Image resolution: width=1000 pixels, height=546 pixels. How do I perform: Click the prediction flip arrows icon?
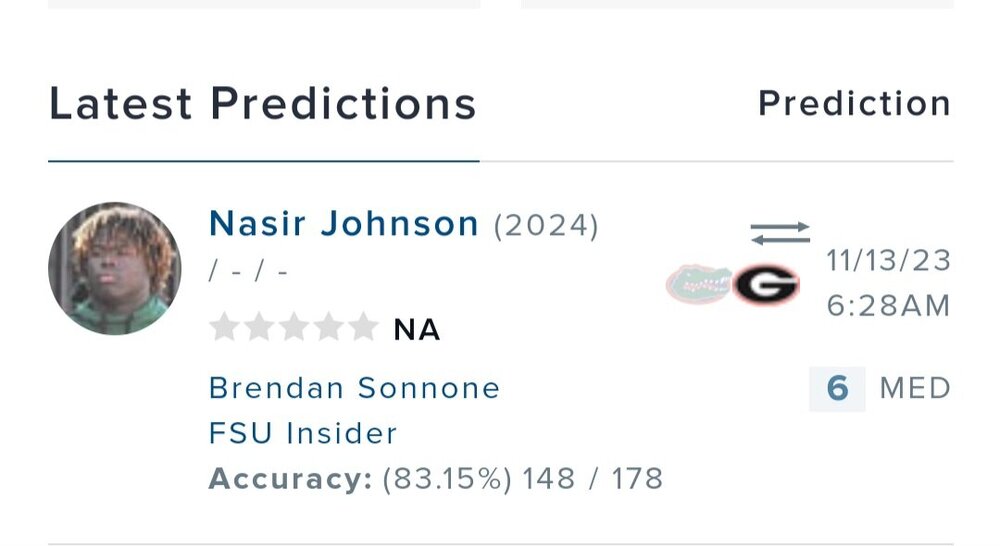click(780, 233)
